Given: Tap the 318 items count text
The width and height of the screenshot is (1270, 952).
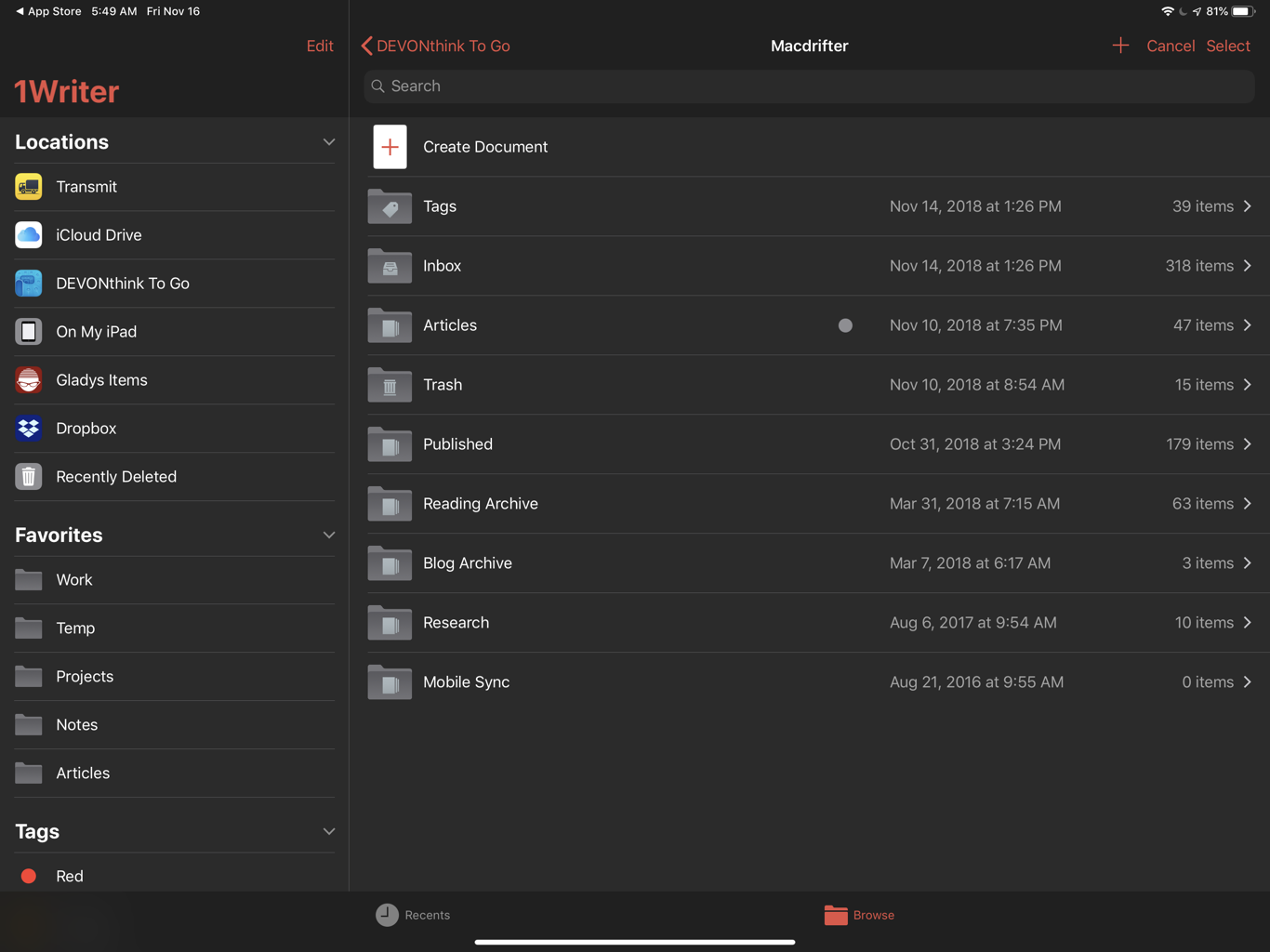Looking at the screenshot, I should click(x=1199, y=266).
